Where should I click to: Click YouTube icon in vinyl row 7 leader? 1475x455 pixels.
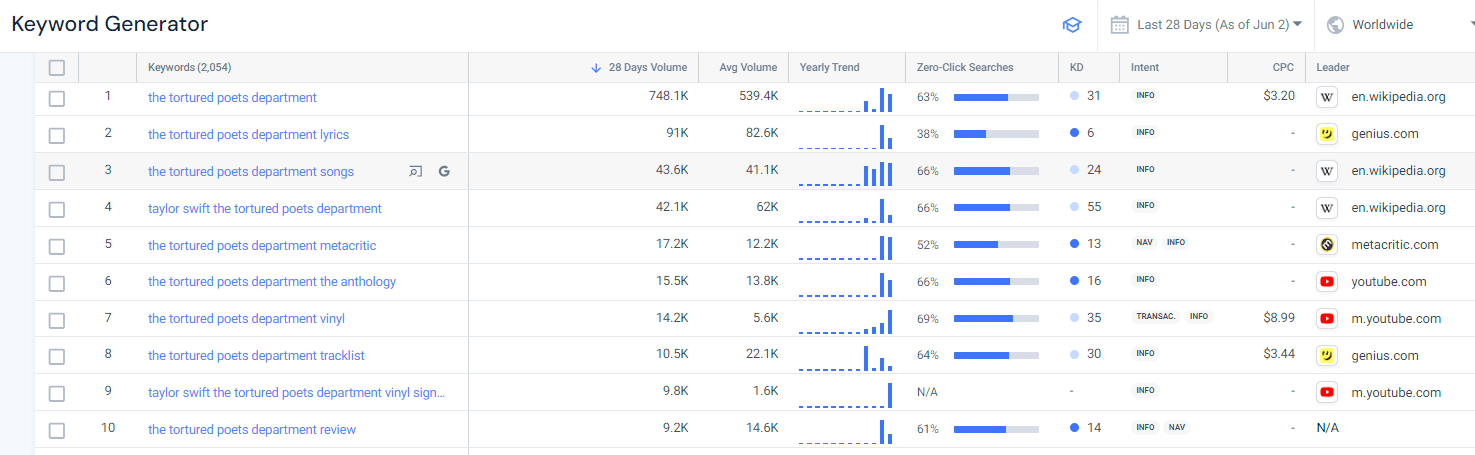(x=1327, y=319)
